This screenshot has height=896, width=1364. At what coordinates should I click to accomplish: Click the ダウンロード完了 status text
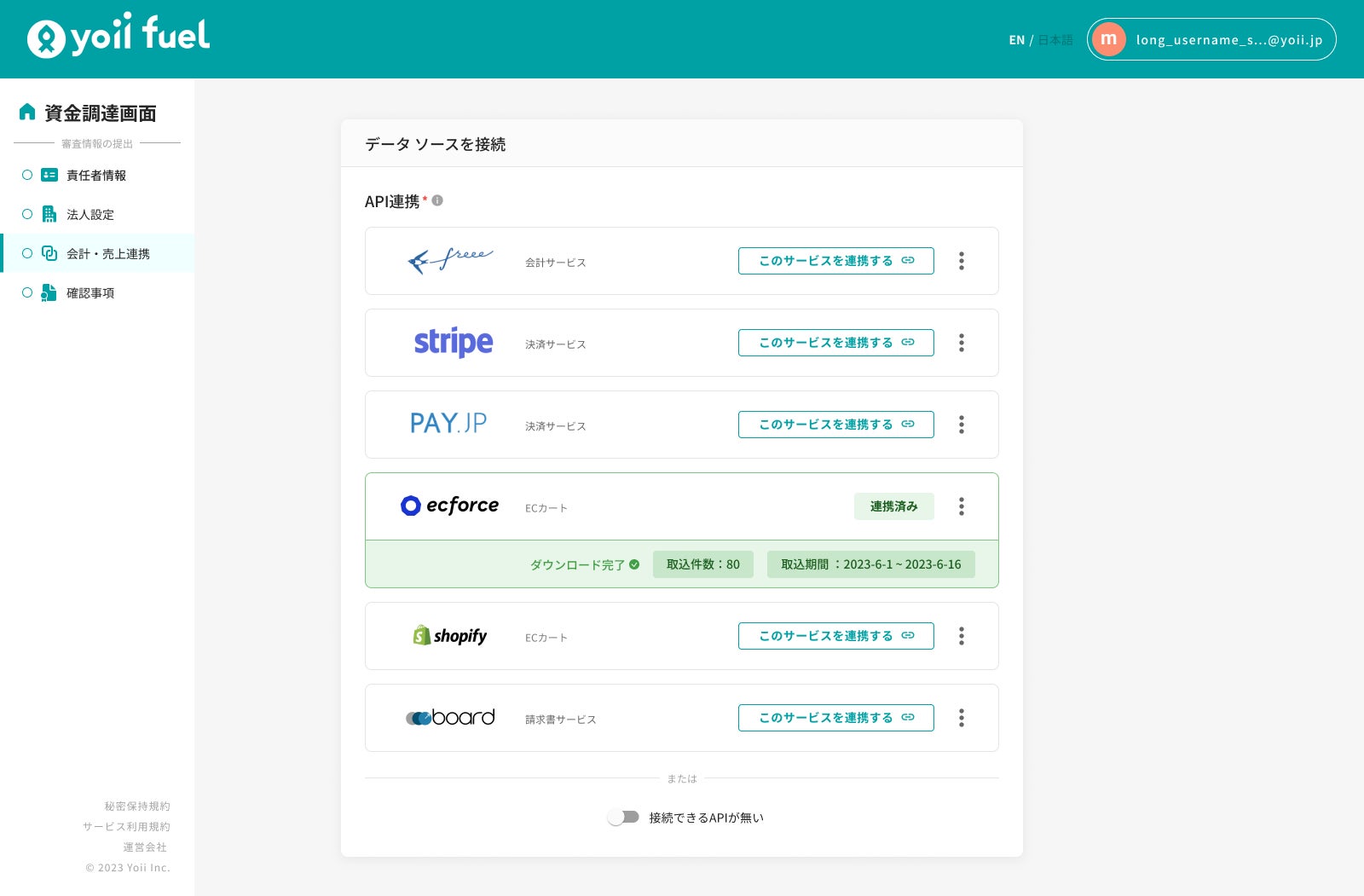(577, 564)
